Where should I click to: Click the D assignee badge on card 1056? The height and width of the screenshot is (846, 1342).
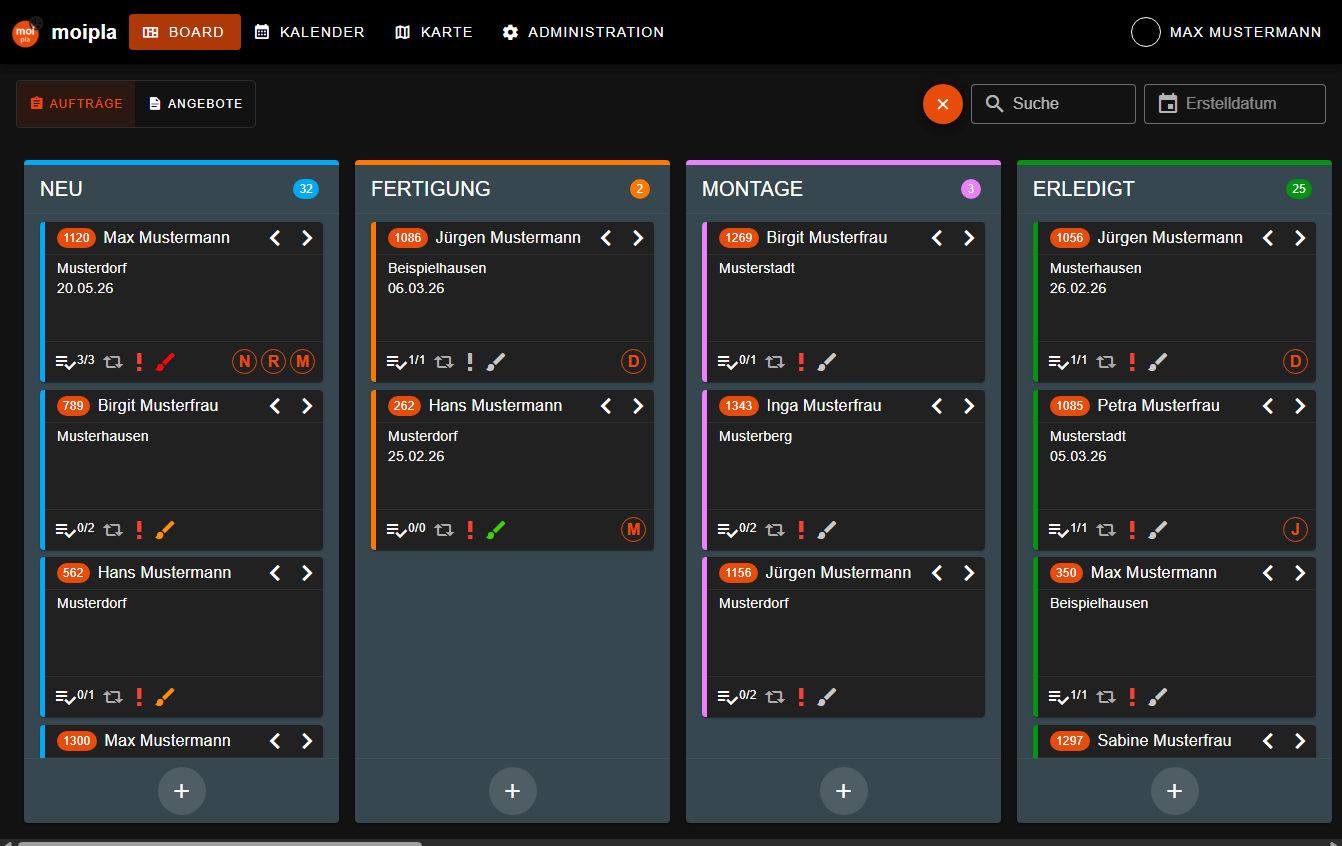click(x=1295, y=362)
